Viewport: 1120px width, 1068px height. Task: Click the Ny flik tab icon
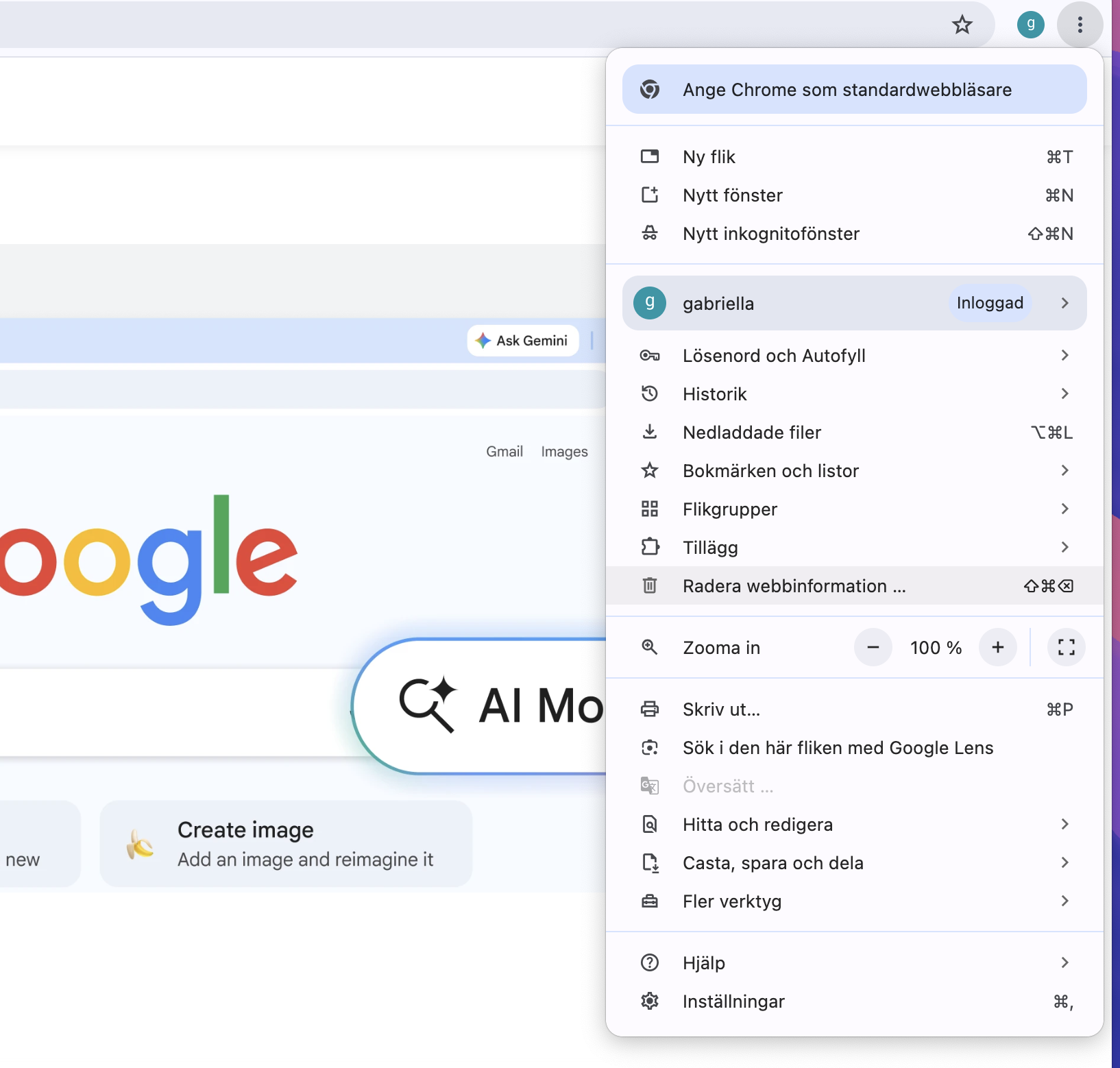[x=650, y=156]
